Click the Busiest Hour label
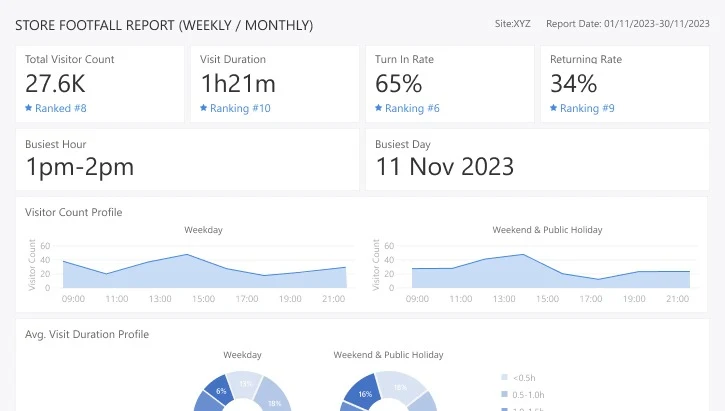The height and width of the screenshot is (411, 725). tap(55, 144)
